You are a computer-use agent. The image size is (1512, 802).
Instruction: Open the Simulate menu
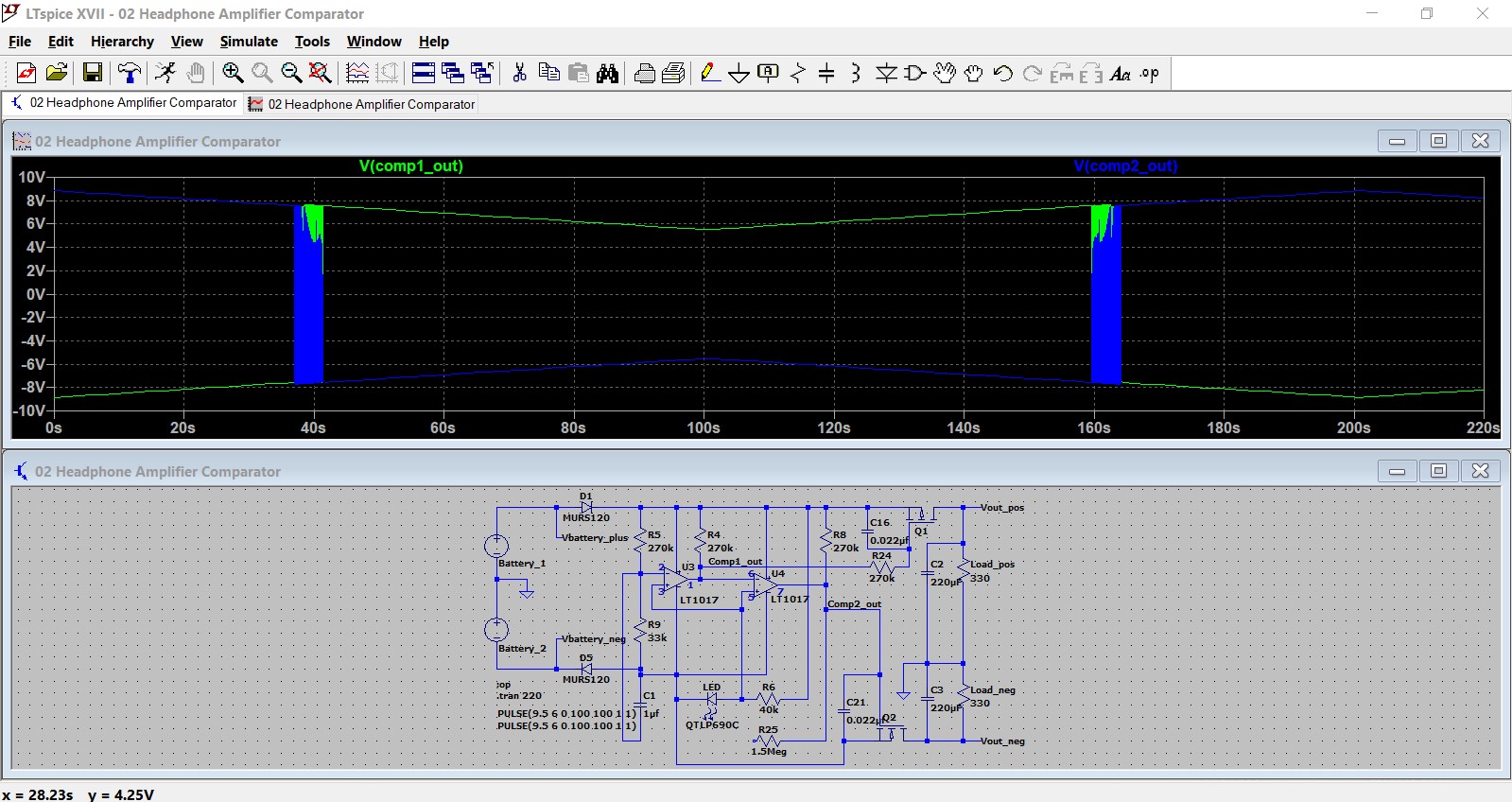(x=249, y=42)
